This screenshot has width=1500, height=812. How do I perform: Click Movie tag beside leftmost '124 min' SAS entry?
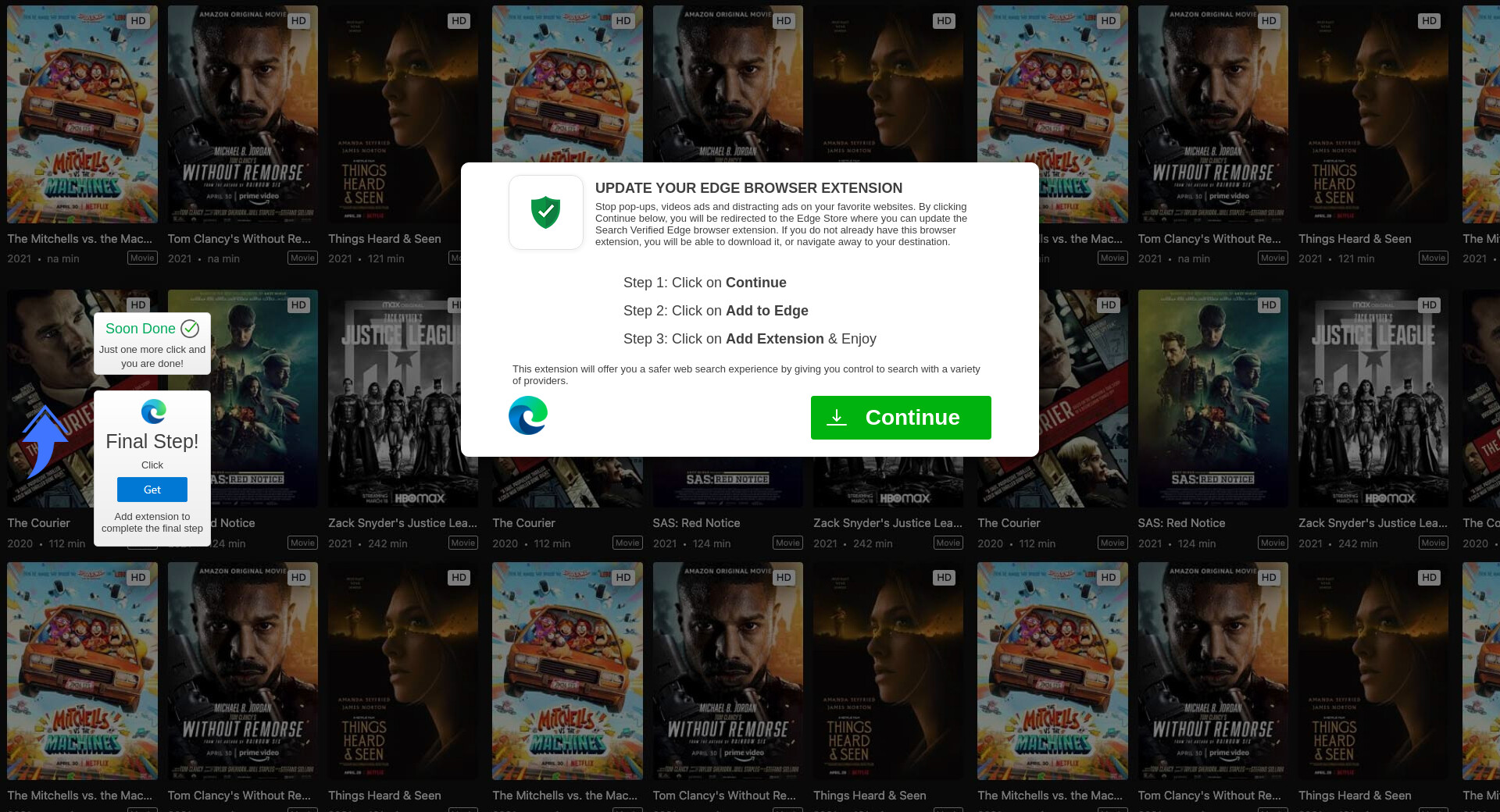pyautogui.click(x=302, y=543)
